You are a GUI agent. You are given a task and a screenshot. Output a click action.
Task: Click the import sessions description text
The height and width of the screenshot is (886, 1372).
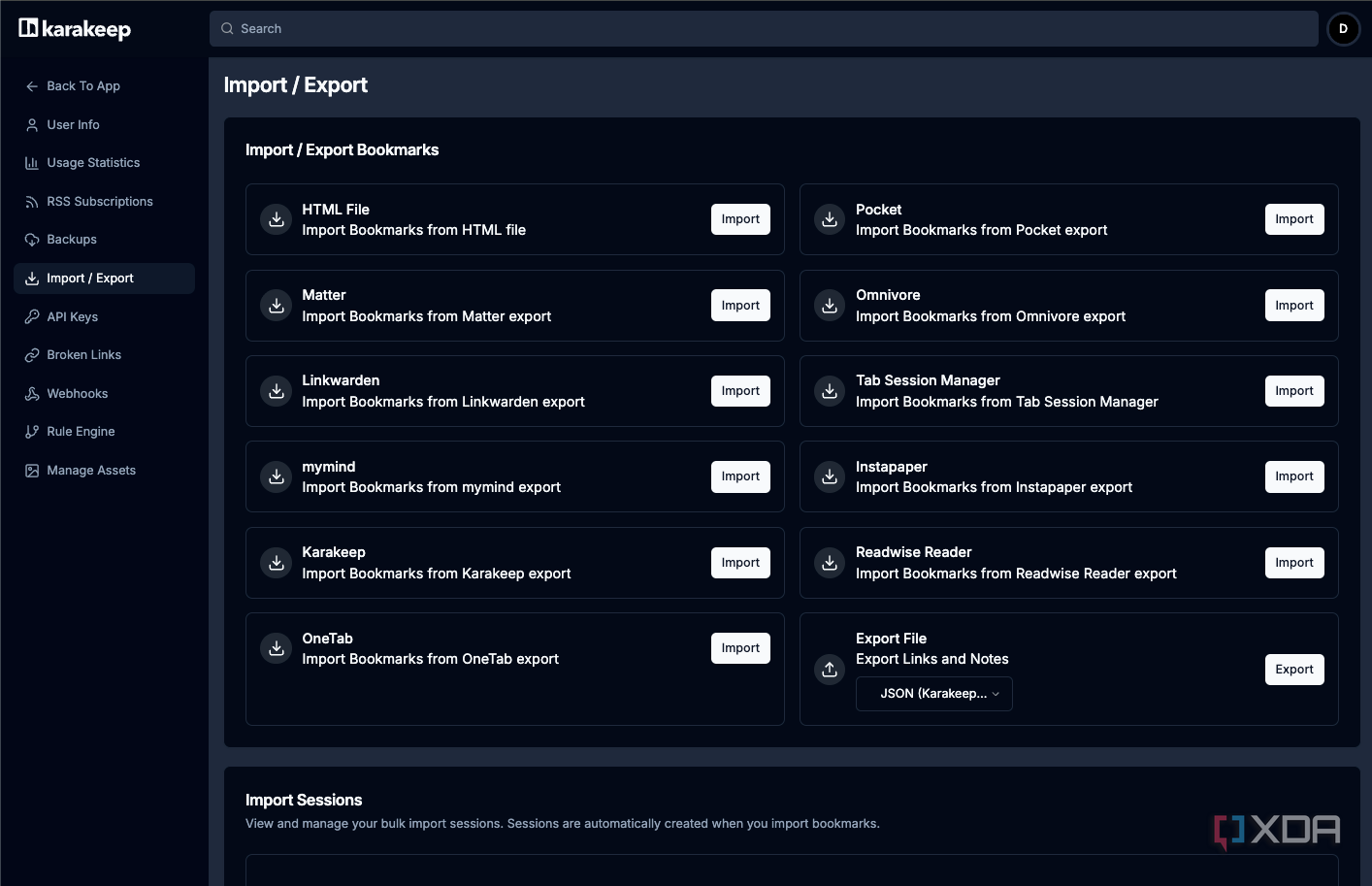[x=563, y=824]
